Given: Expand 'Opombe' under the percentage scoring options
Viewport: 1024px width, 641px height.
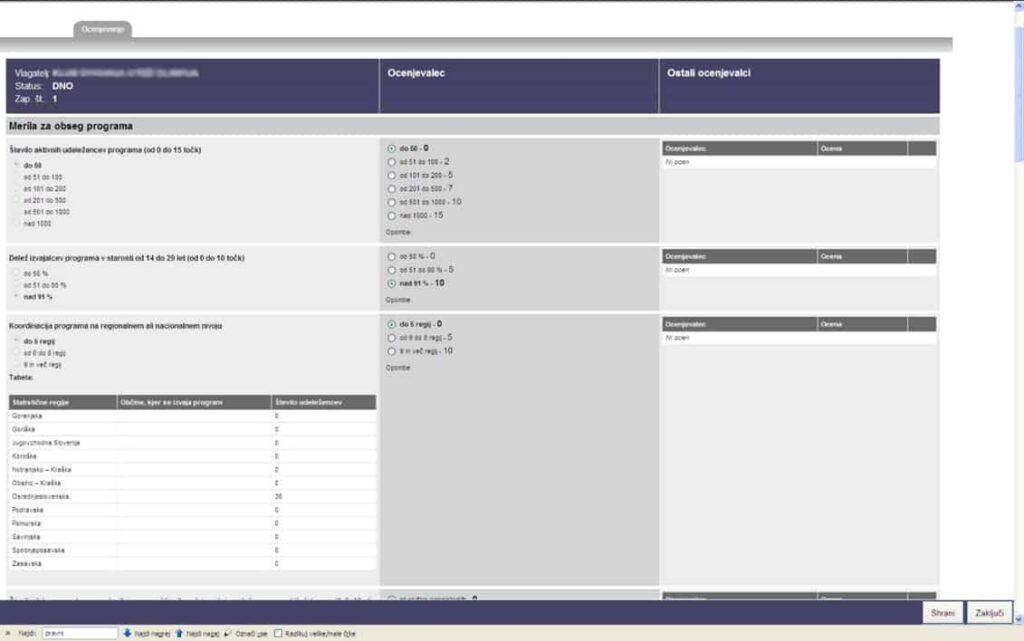Looking at the screenshot, I should (x=398, y=299).
